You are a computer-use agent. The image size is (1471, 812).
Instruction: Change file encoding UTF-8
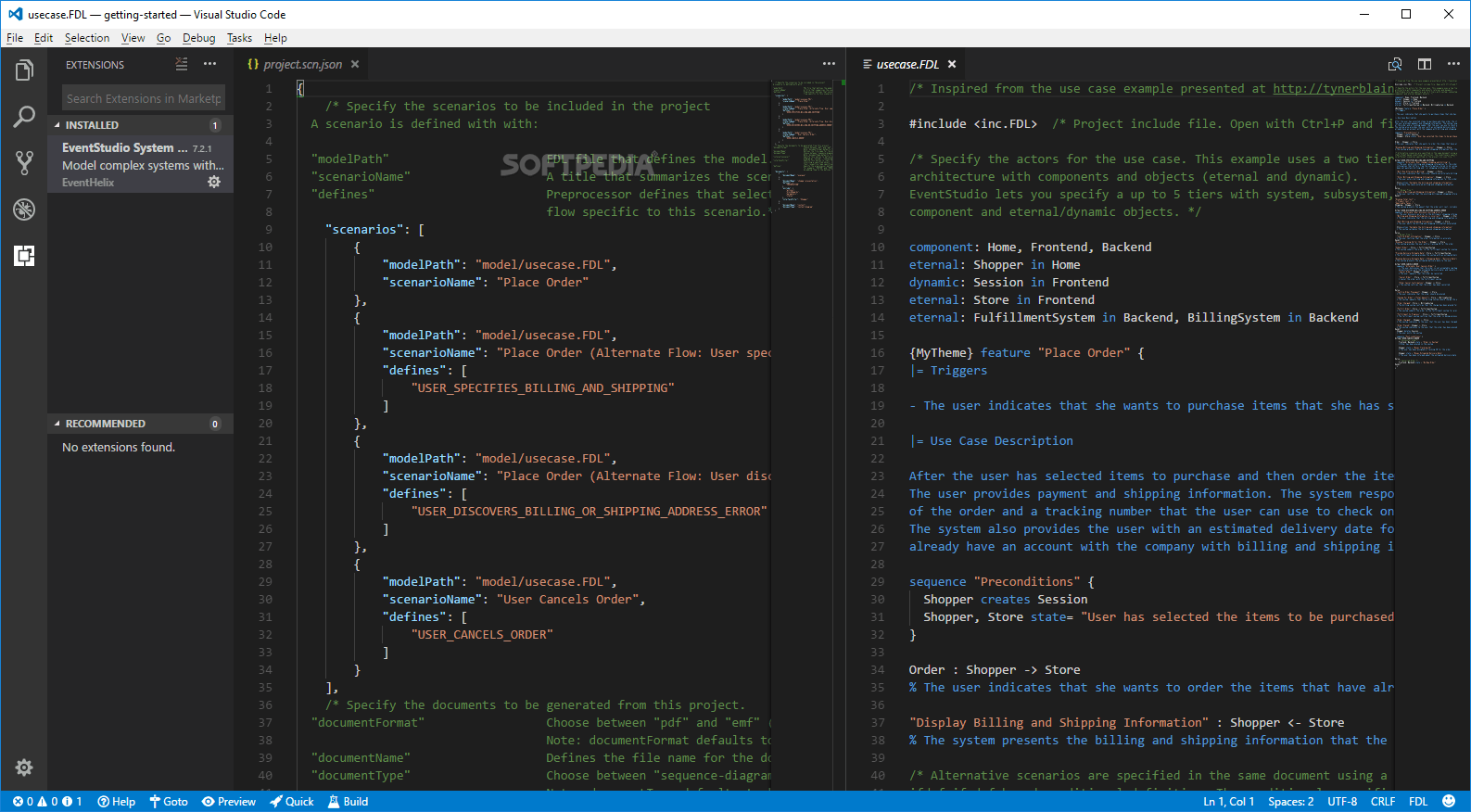[1342, 802]
